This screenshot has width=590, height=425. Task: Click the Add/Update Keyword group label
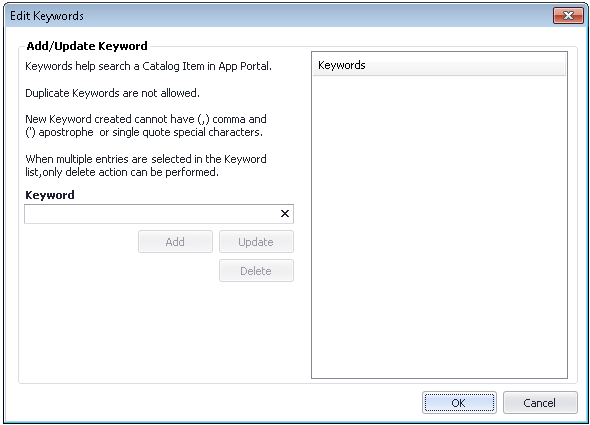pos(87,46)
